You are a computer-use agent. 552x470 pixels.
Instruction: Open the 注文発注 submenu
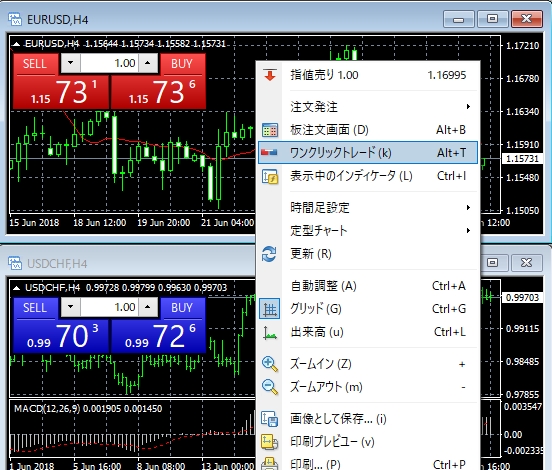[x=368, y=107]
